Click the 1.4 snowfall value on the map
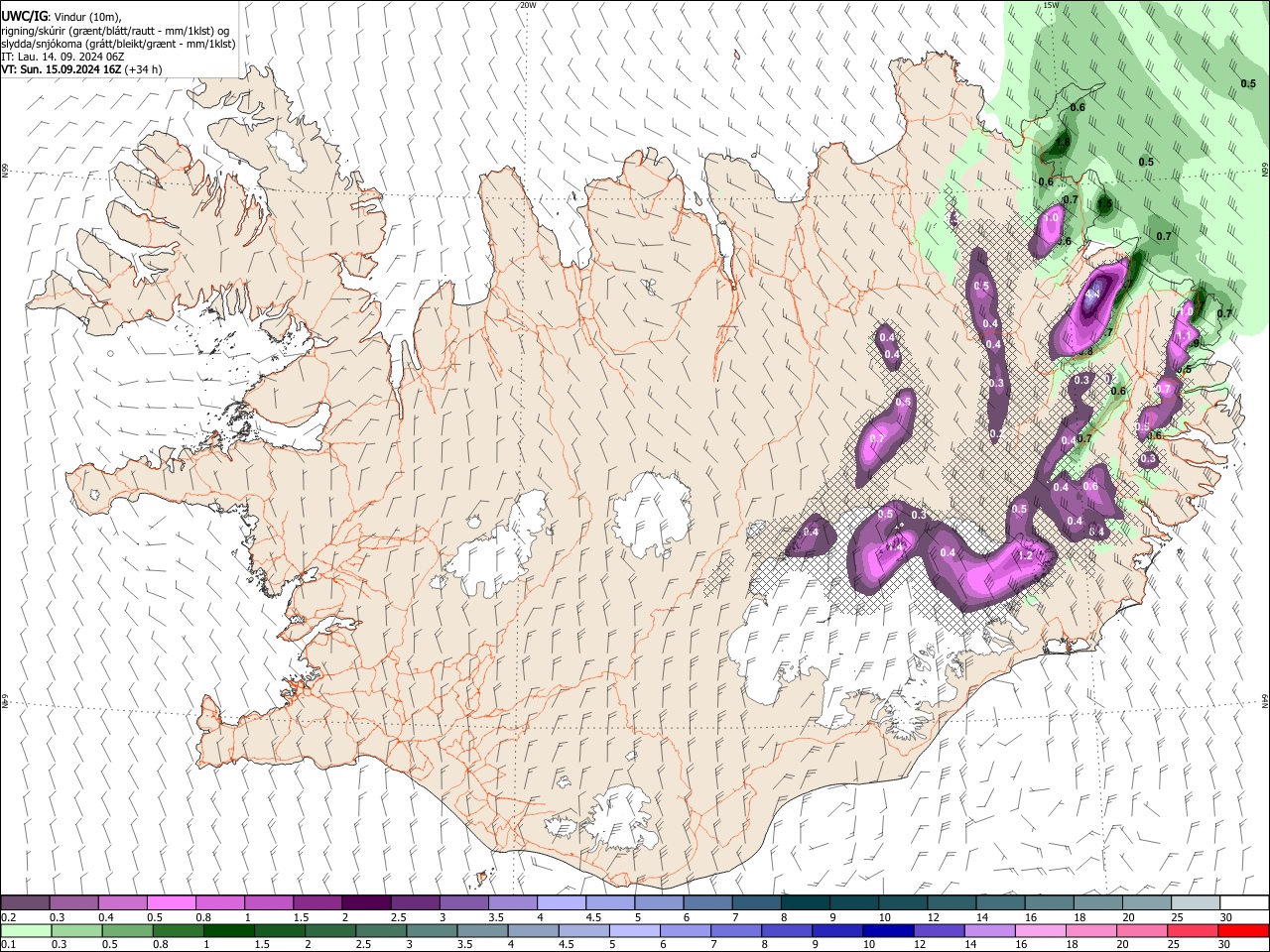 (895, 545)
